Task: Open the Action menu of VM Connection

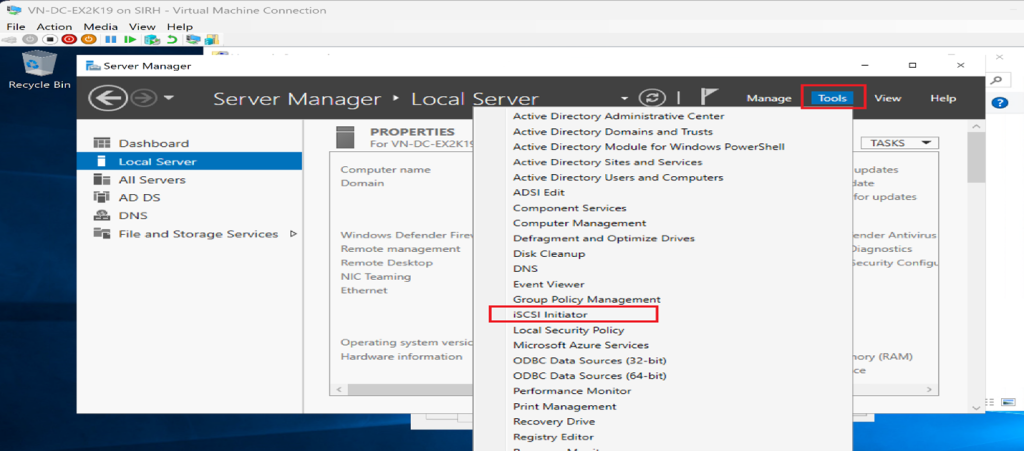Action: click(54, 26)
